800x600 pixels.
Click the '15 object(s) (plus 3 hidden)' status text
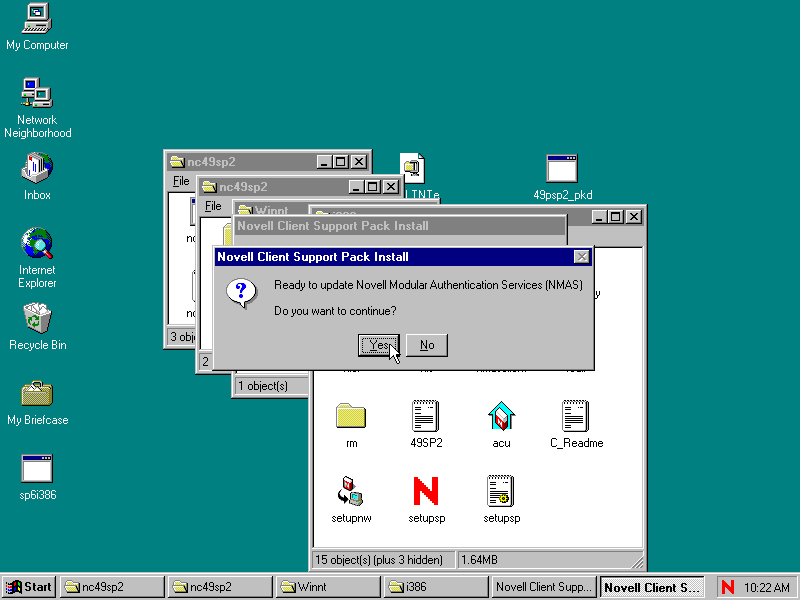(x=379, y=560)
